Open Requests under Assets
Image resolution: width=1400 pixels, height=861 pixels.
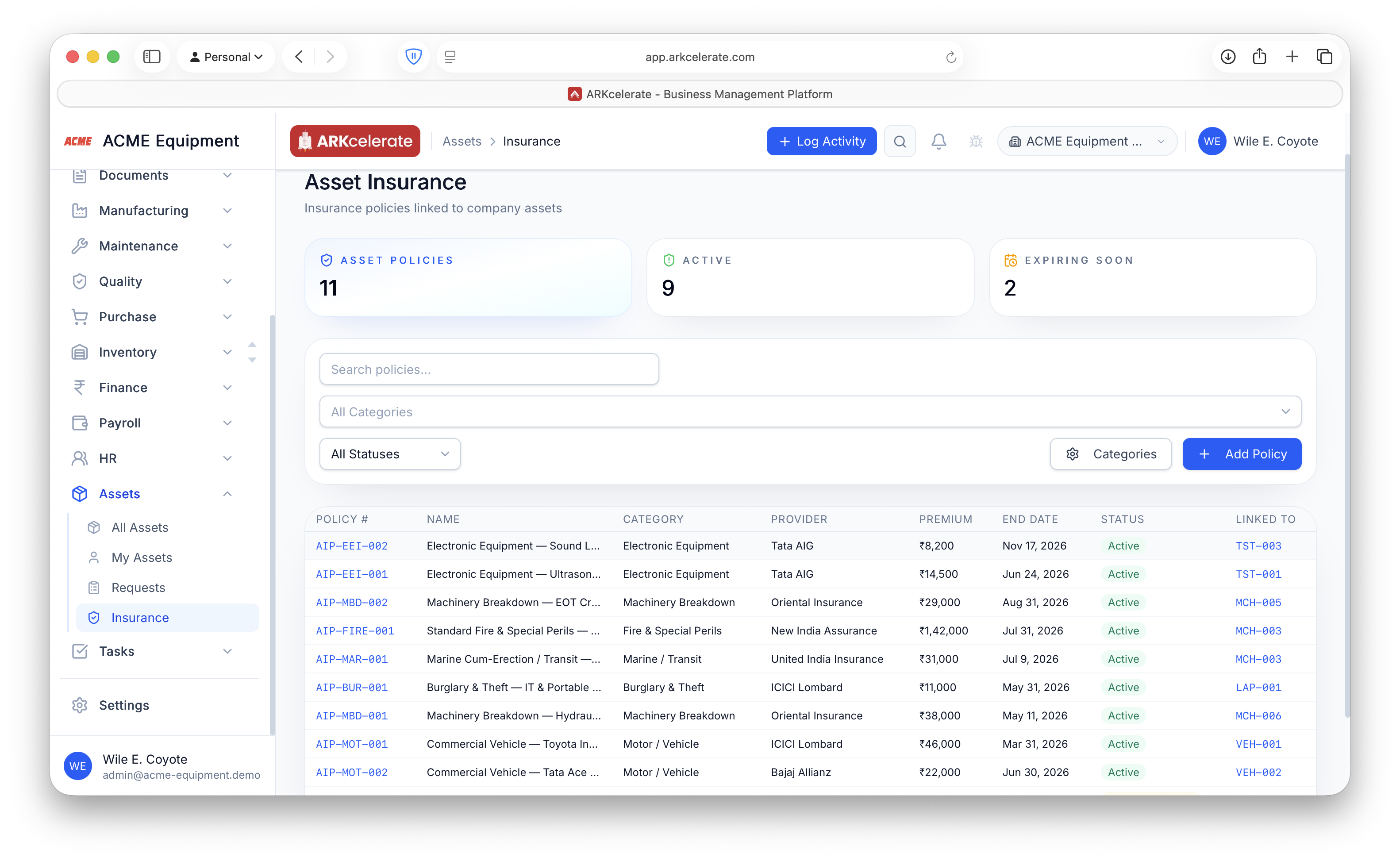coord(167,588)
